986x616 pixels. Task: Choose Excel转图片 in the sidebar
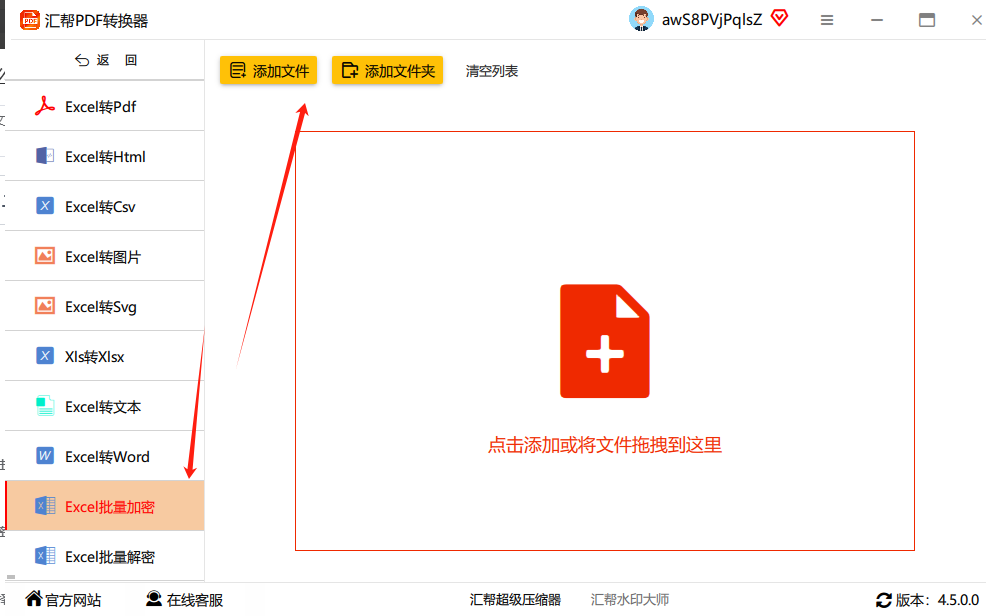coord(104,256)
